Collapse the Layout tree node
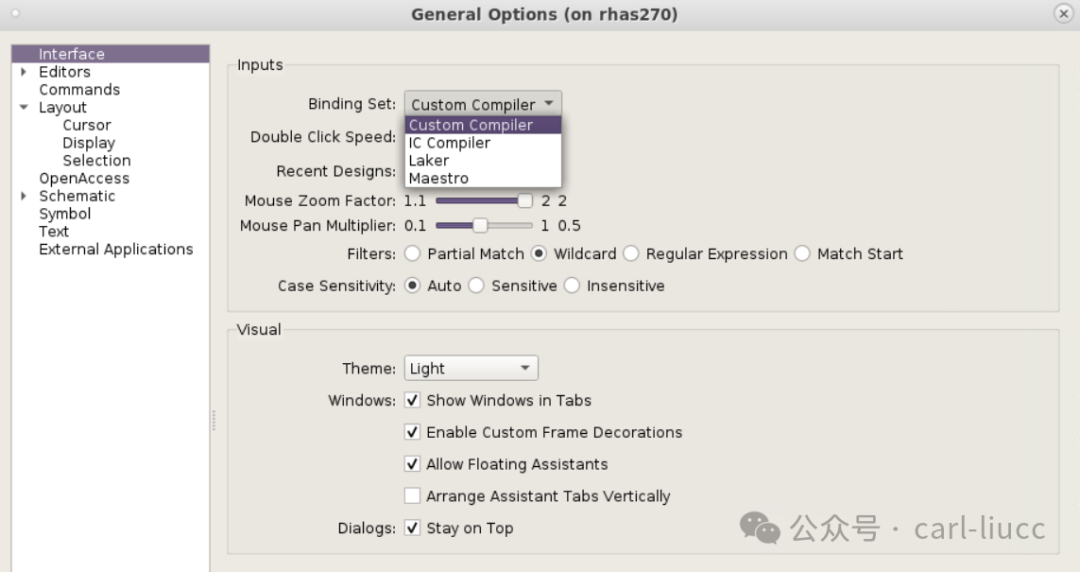 click(x=24, y=107)
